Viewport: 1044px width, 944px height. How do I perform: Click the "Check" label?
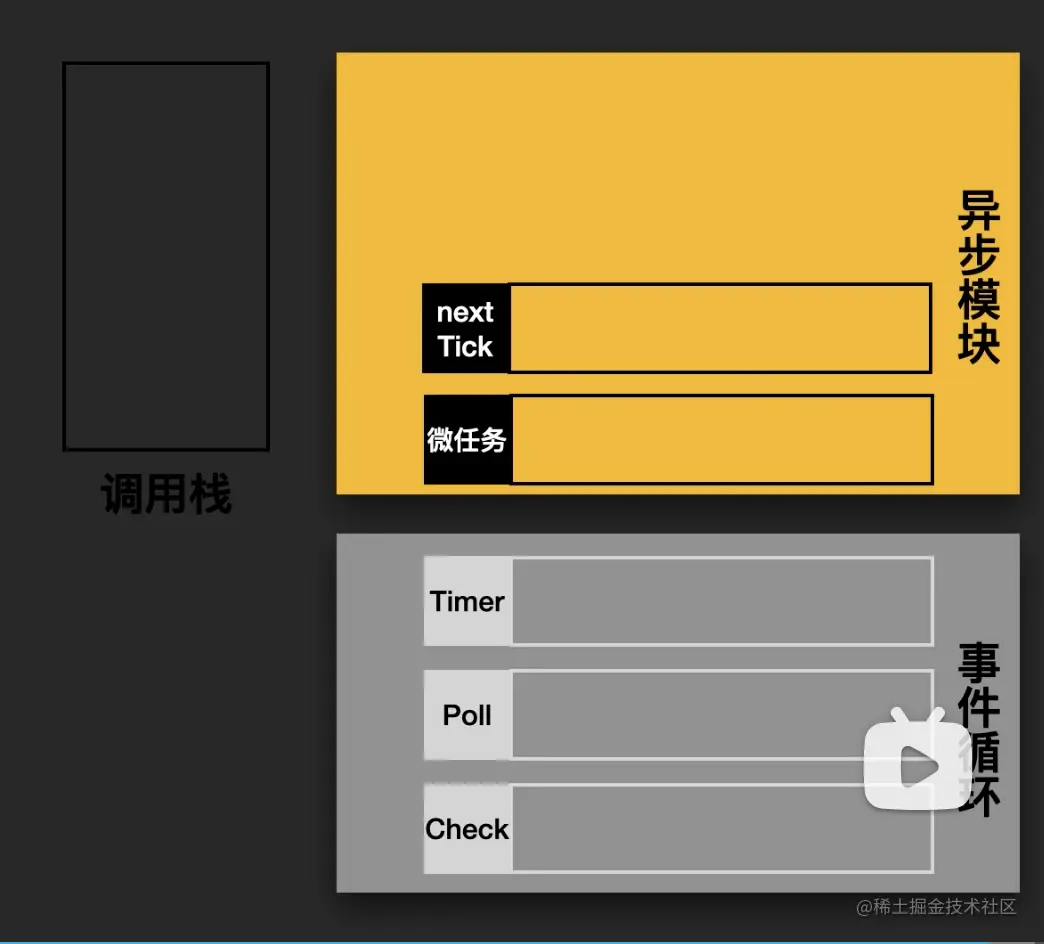[x=467, y=829]
